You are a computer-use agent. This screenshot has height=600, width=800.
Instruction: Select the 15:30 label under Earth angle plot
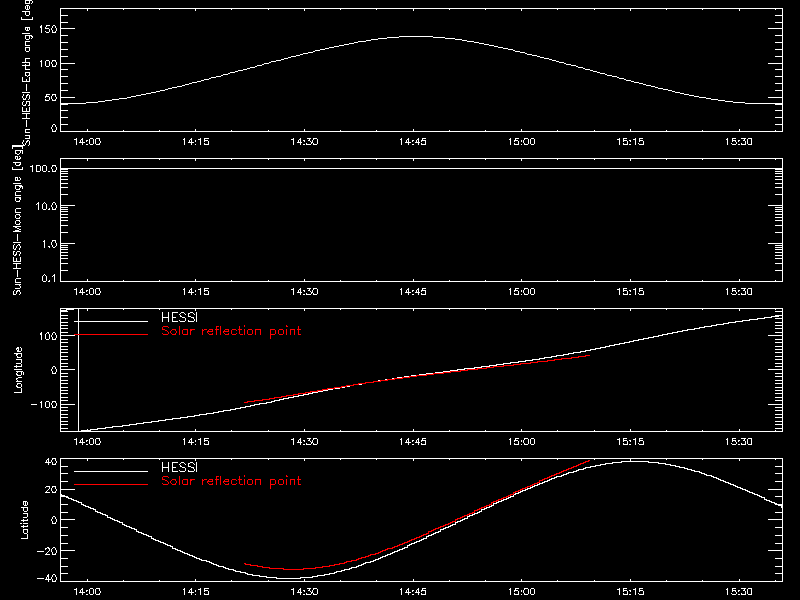tap(738, 142)
